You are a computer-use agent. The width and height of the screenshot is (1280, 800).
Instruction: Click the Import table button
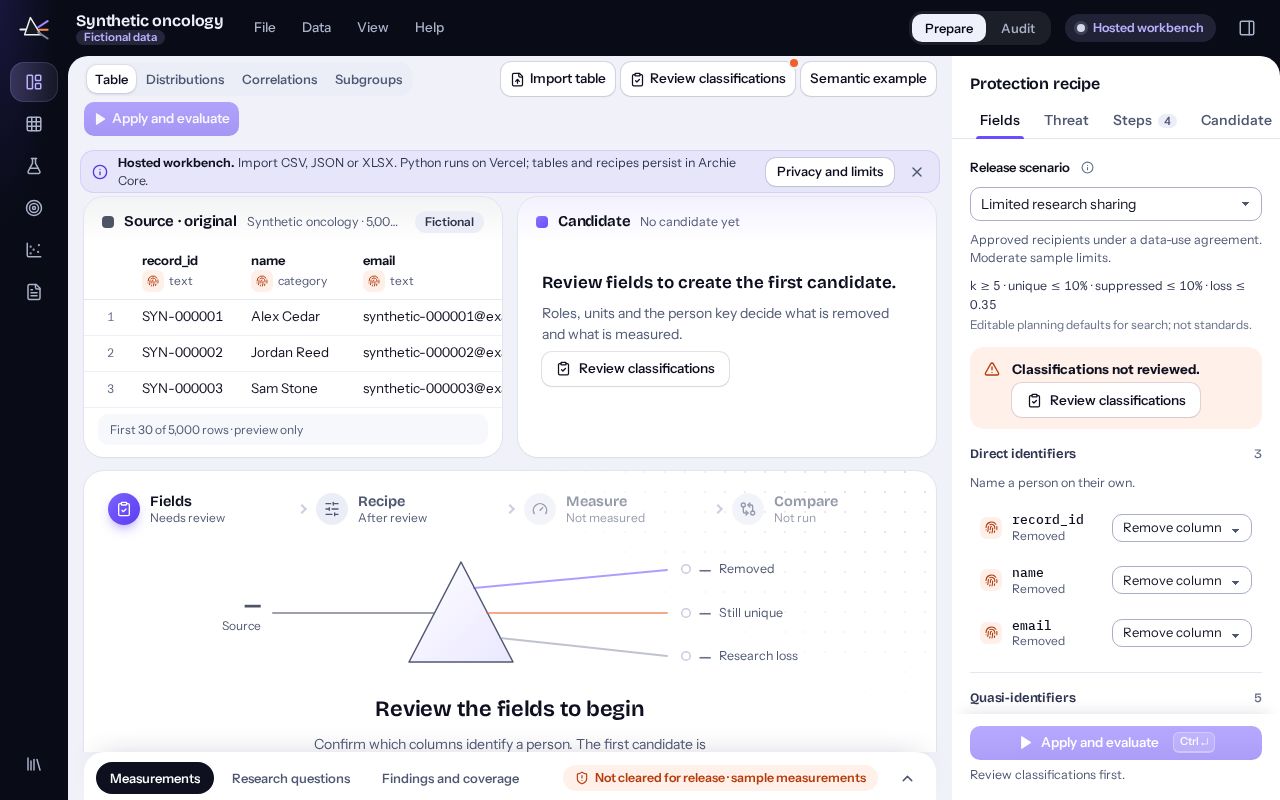558,79
